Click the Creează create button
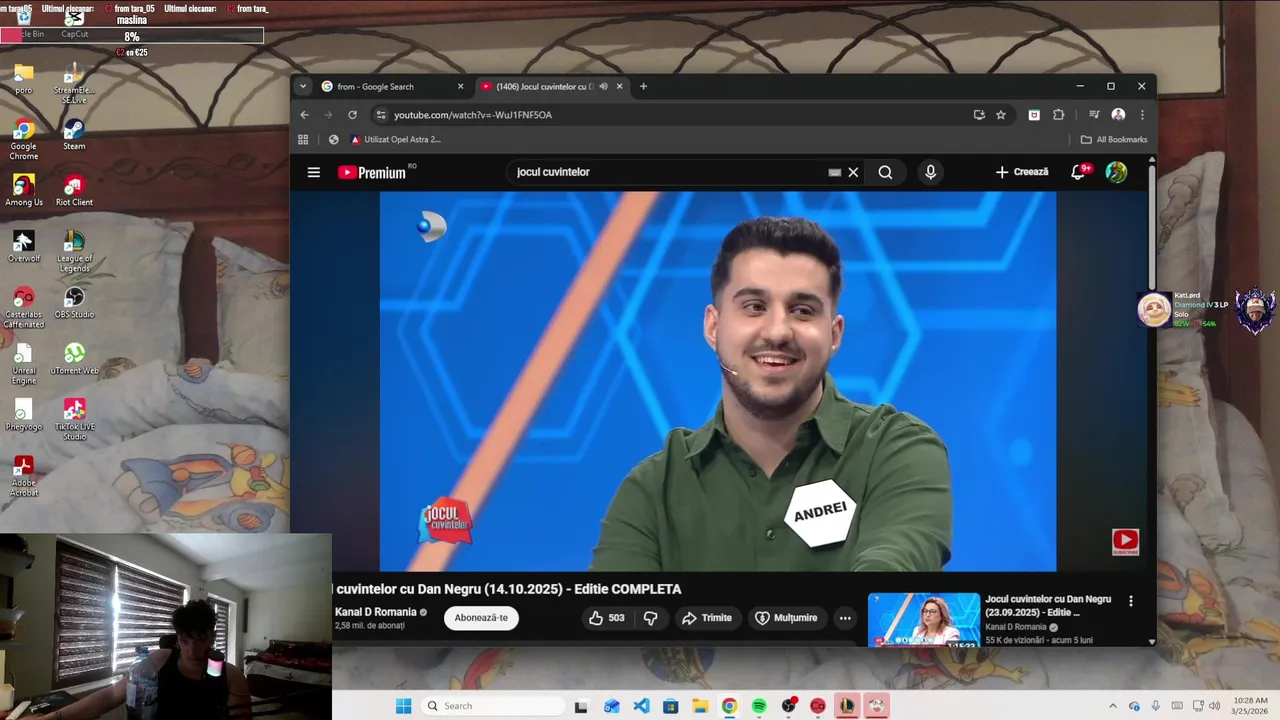 click(1022, 172)
